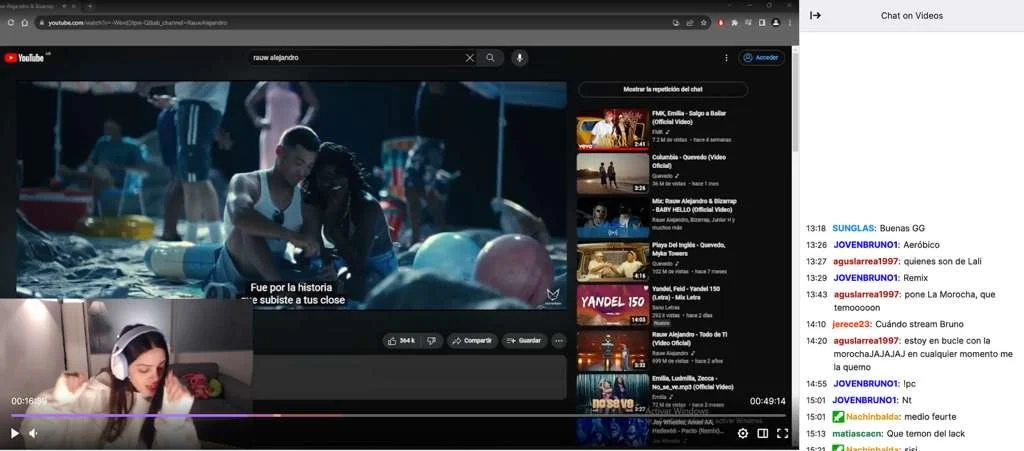Viewport: 1024px width, 451px height.
Task: Reload the browser page
Action: 10,23
